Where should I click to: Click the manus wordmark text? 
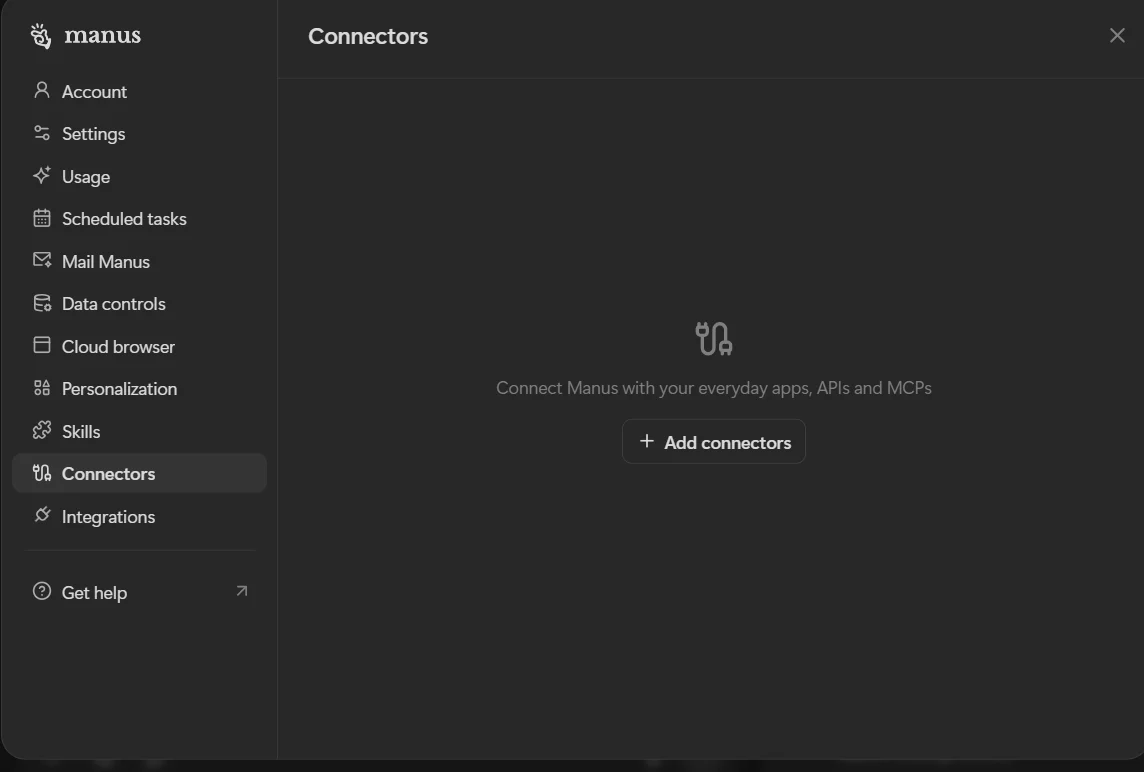(x=102, y=36)
